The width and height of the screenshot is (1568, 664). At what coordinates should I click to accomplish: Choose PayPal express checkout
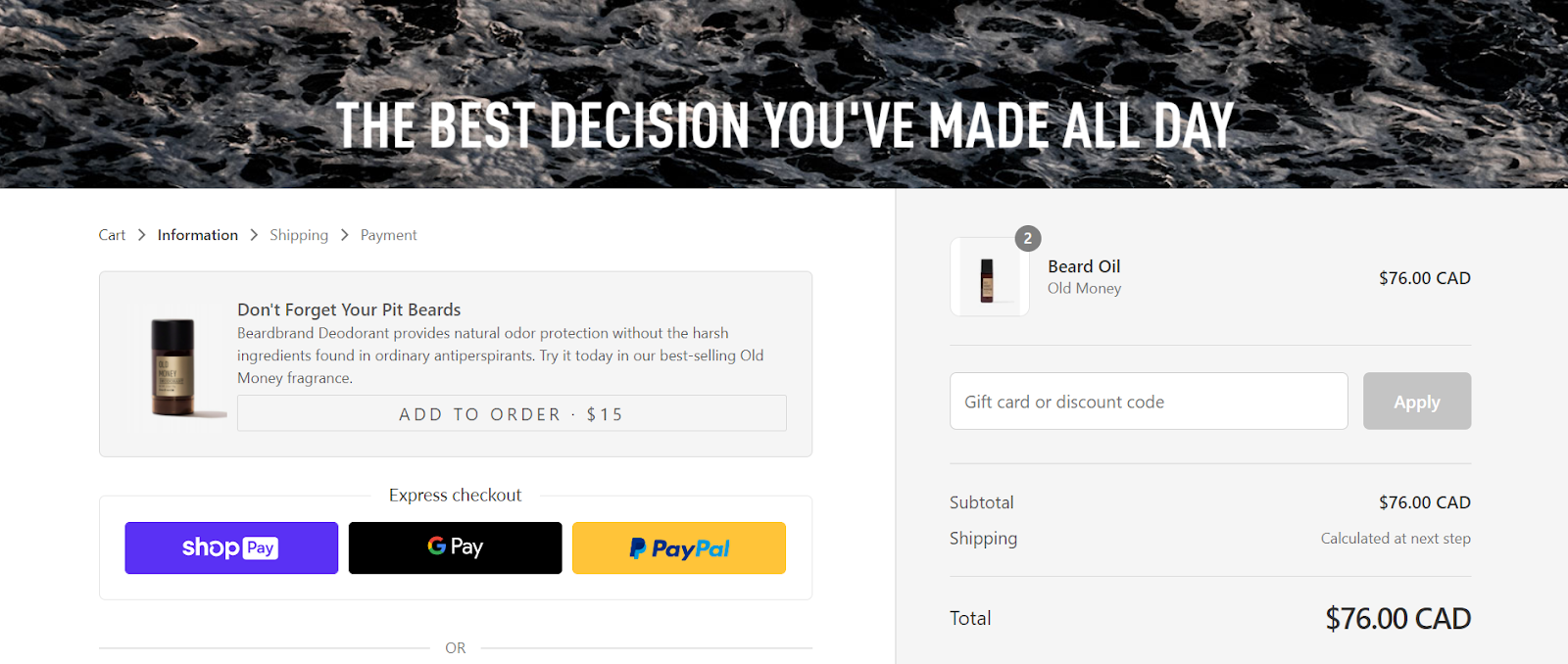[679, 547]
